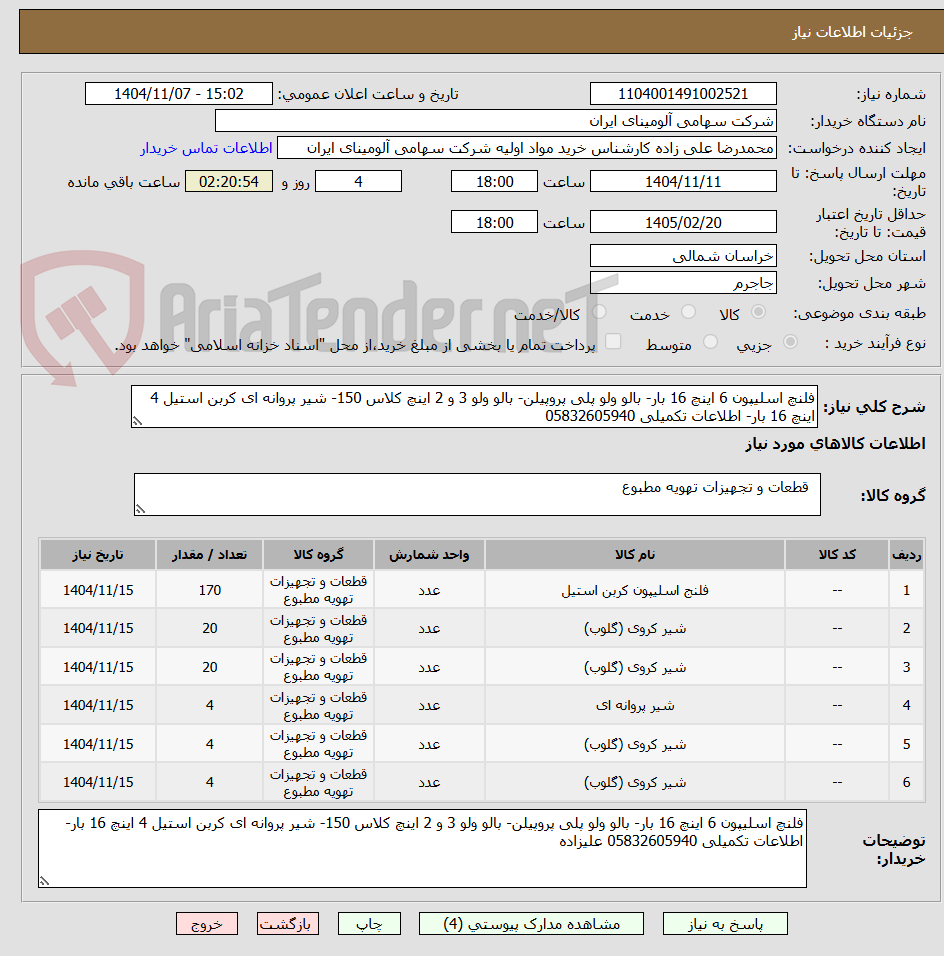Click the پاسخ به نیاز button

pyautogui.click(x=725, y=924)
